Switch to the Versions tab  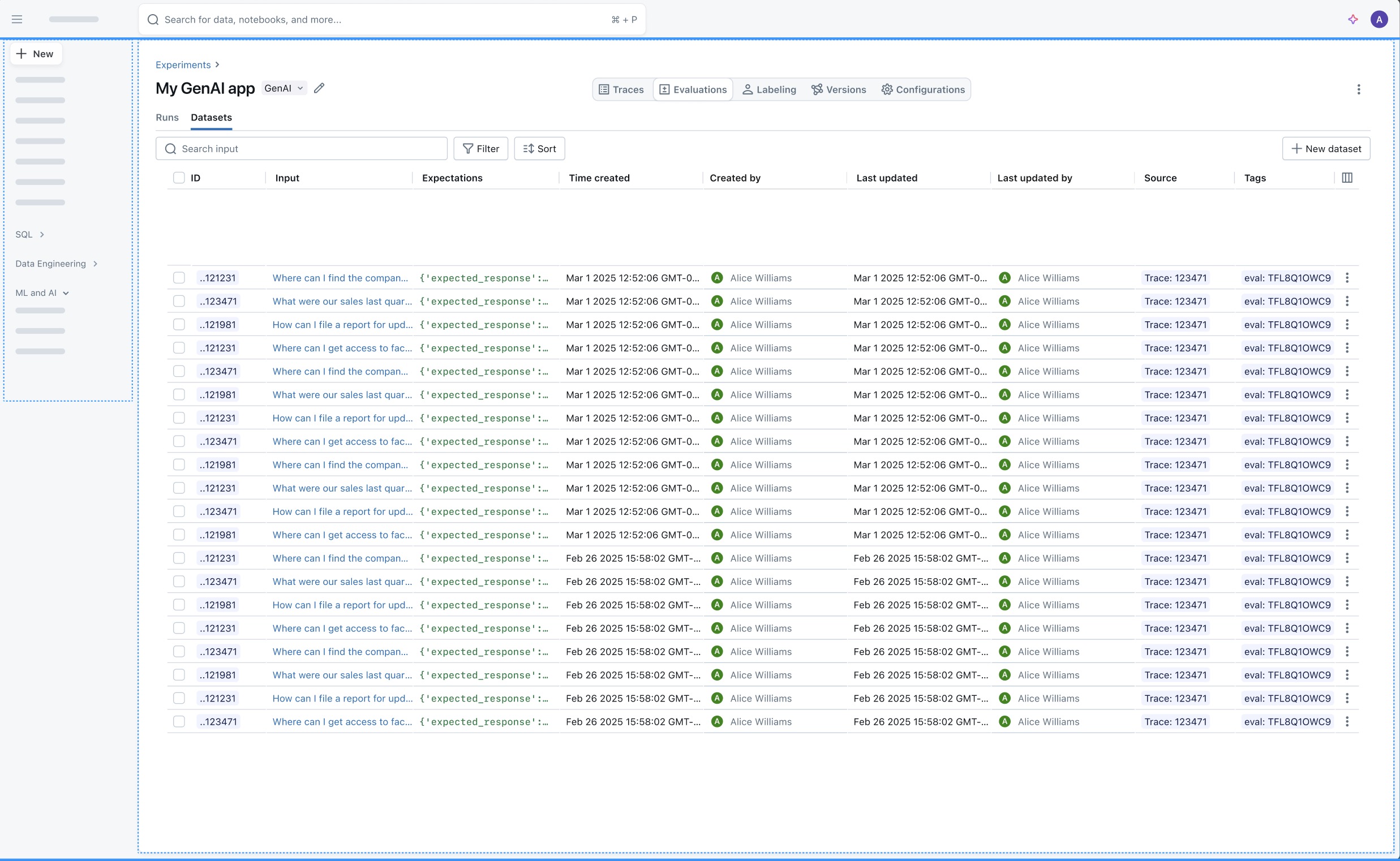839,89
